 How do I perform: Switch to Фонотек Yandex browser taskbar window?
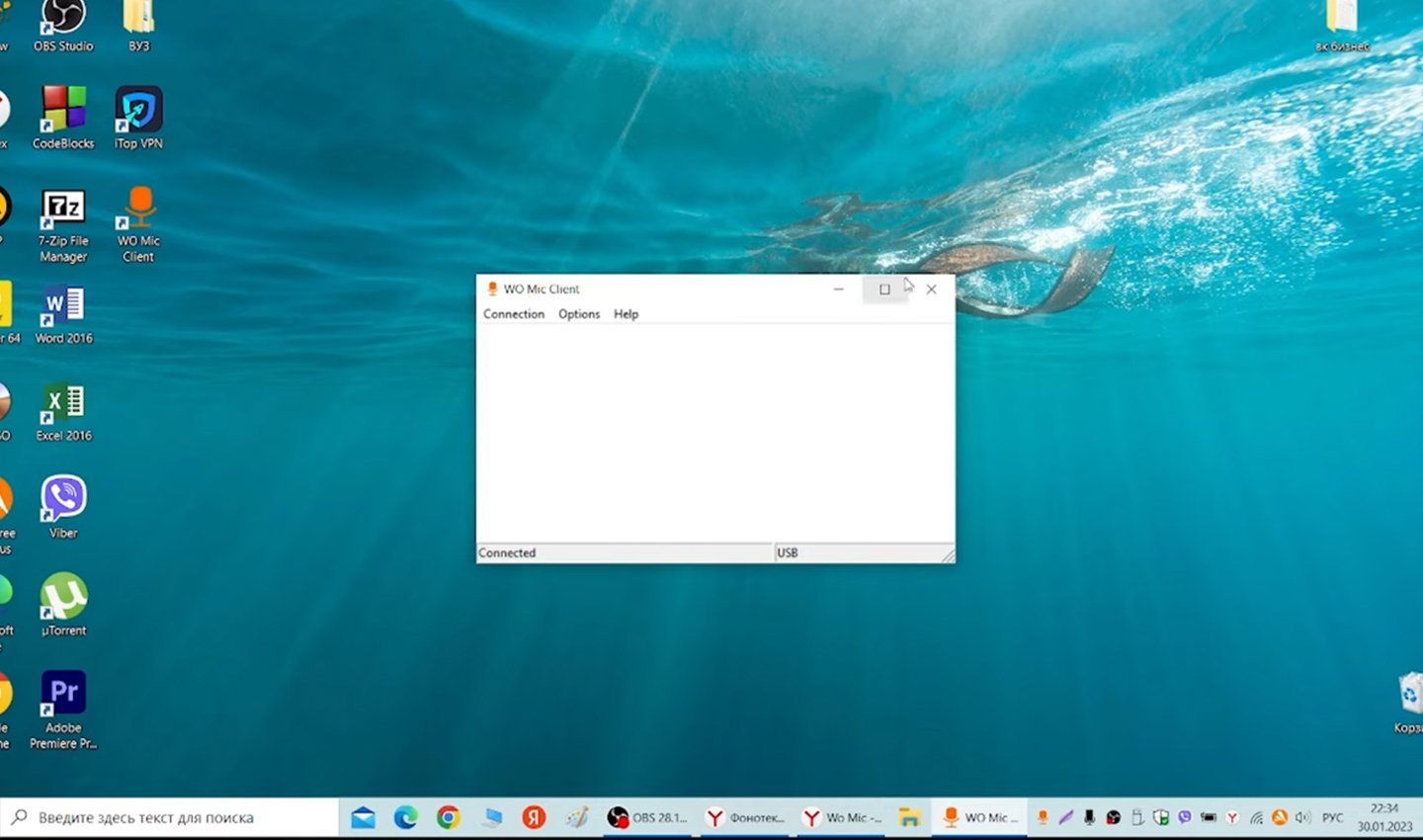pos(745,817)
